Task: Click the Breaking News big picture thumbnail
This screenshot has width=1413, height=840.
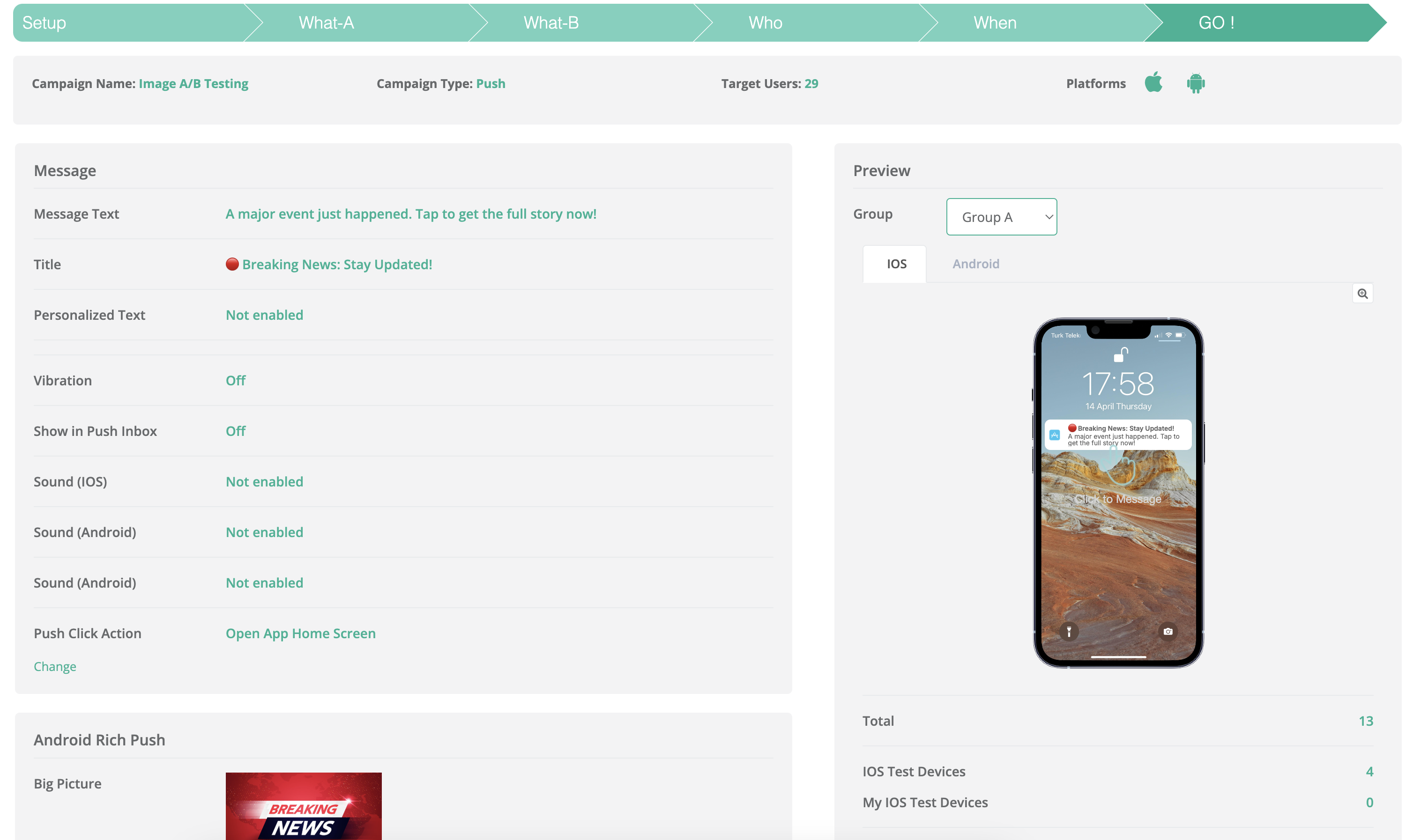Action: point(304,806)
